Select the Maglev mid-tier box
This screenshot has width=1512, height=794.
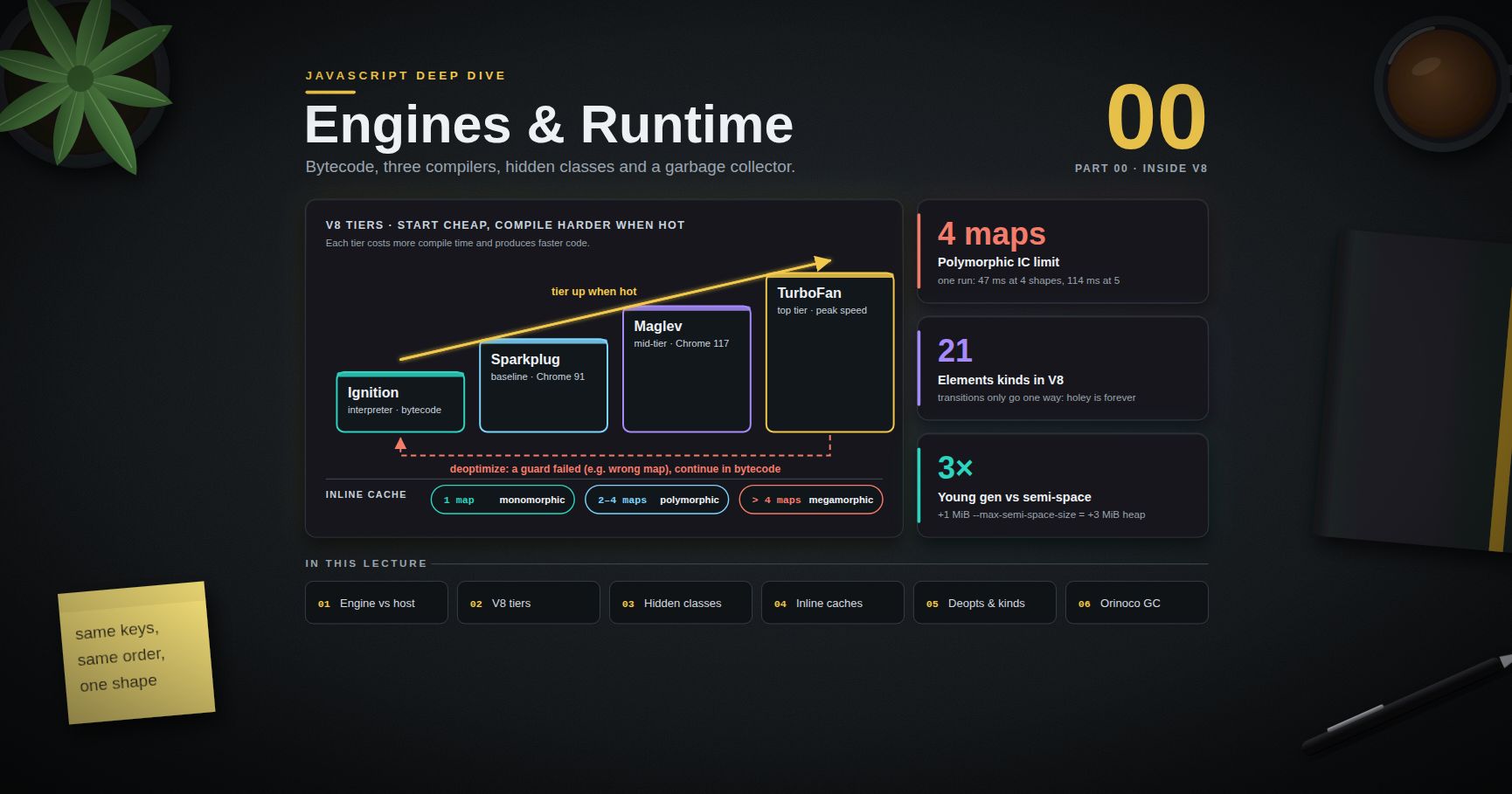pyautogui.click(x=687, y=369)
